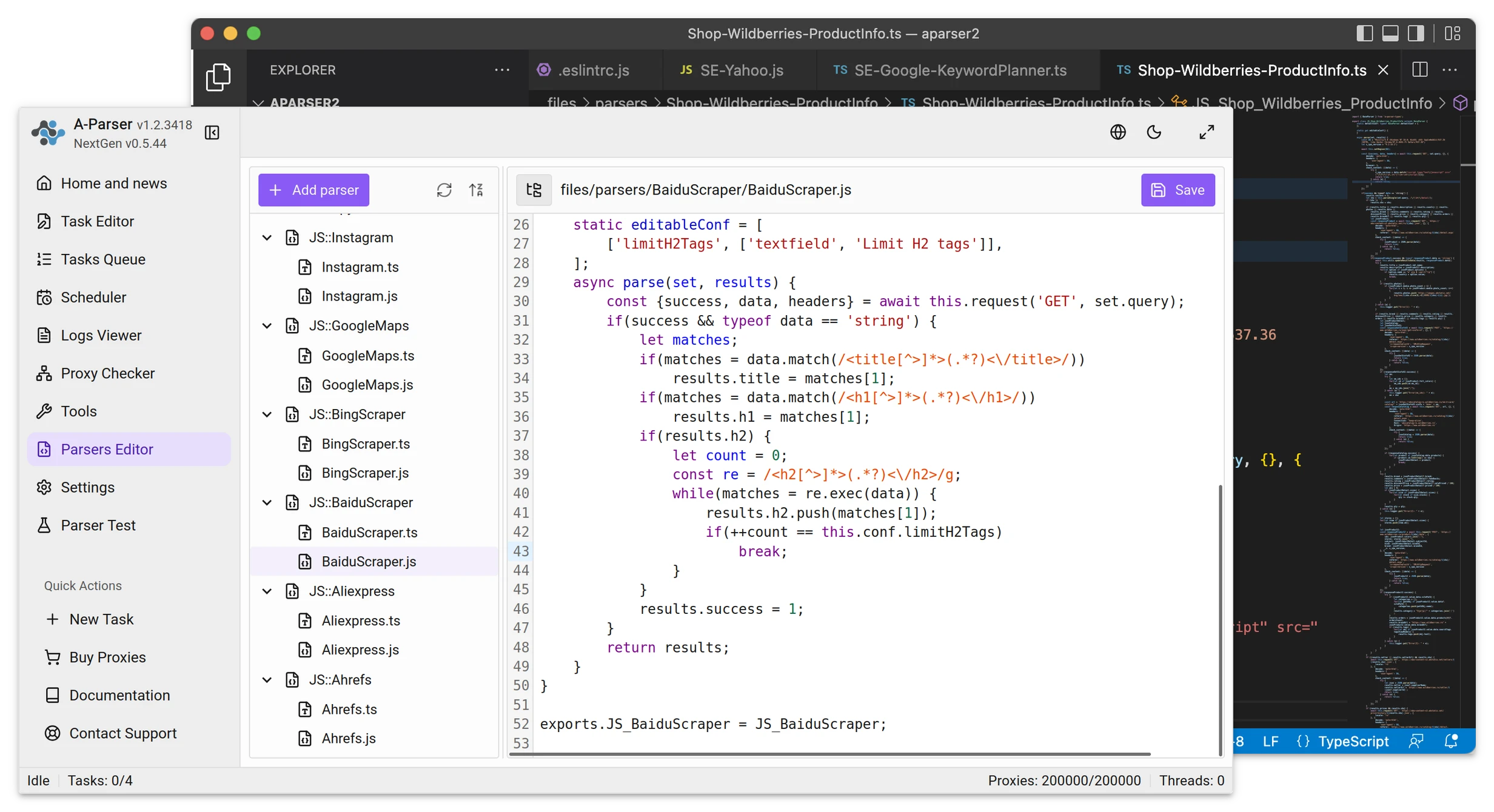
Task: Click the Add parser button
Action: click(x=313, y=190)
